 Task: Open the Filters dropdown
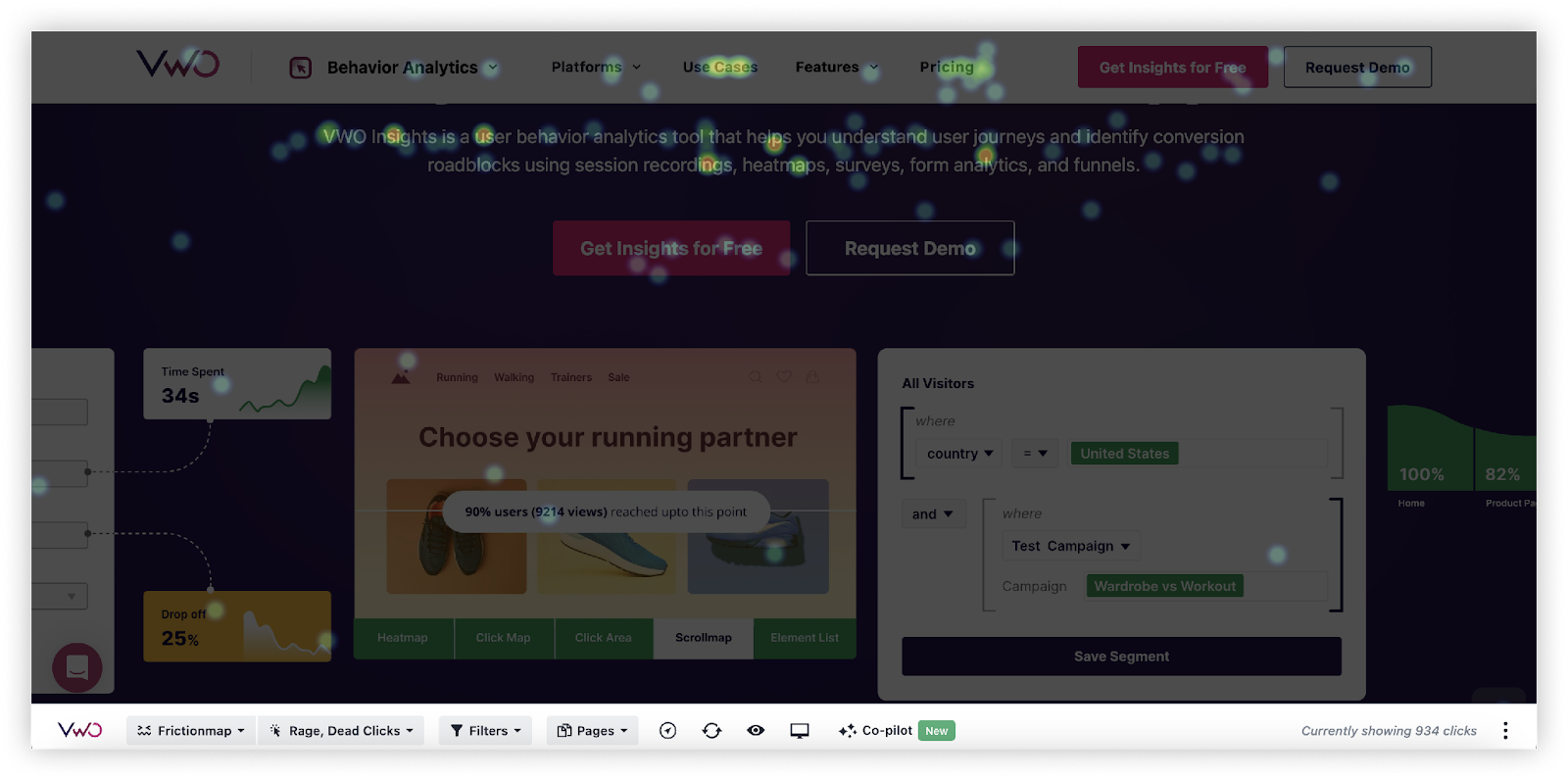click(485, 731)
